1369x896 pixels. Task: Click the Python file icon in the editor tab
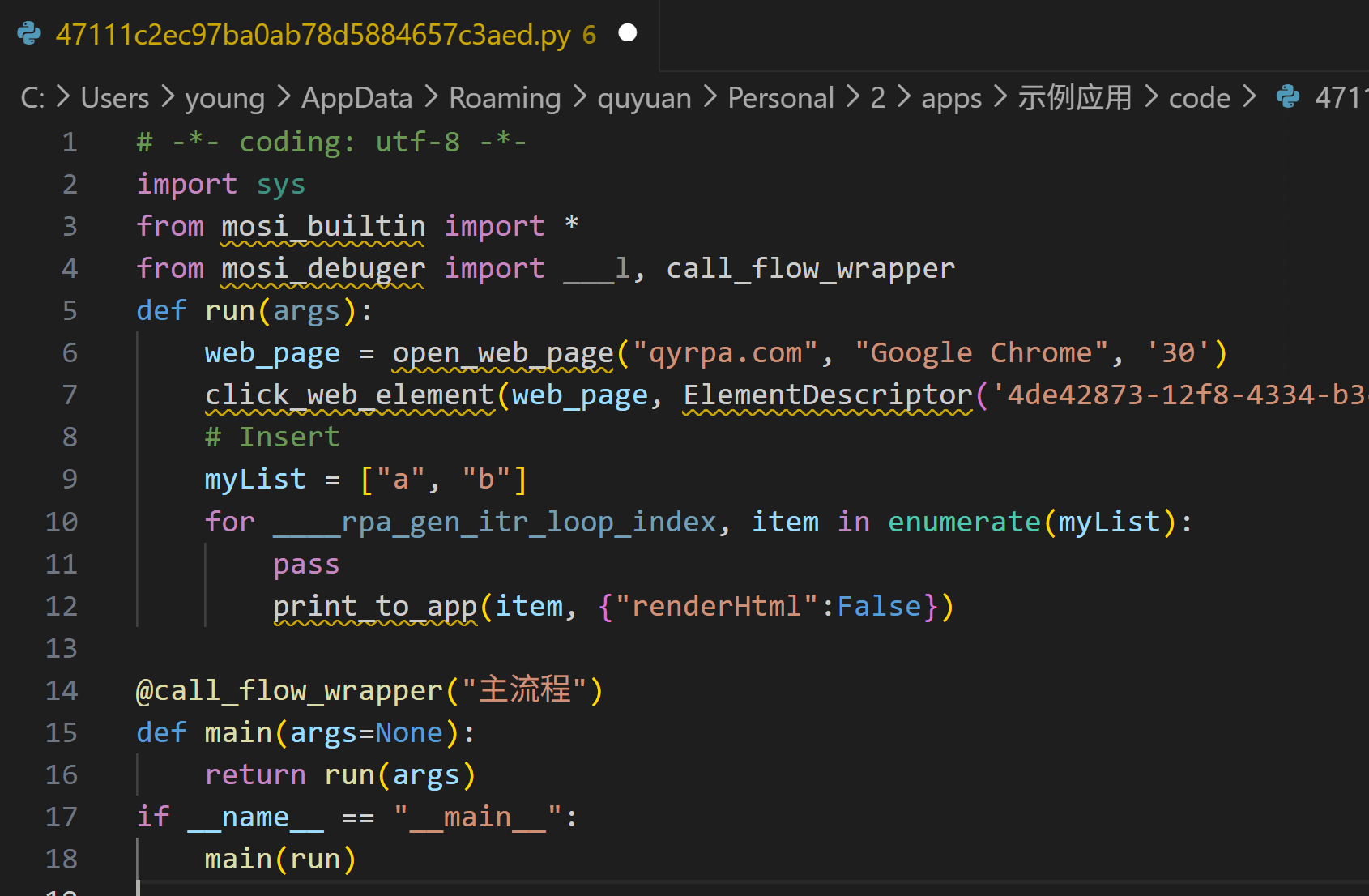[x=29, y=34]
